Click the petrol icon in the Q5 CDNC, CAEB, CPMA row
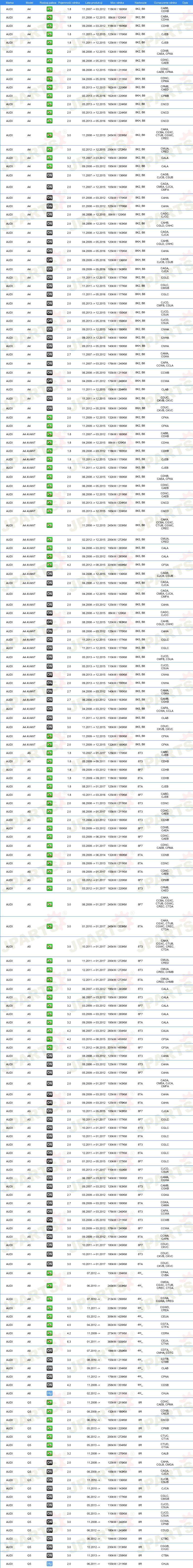This screenshot has height=1568, width=193. click(49, 1402)
